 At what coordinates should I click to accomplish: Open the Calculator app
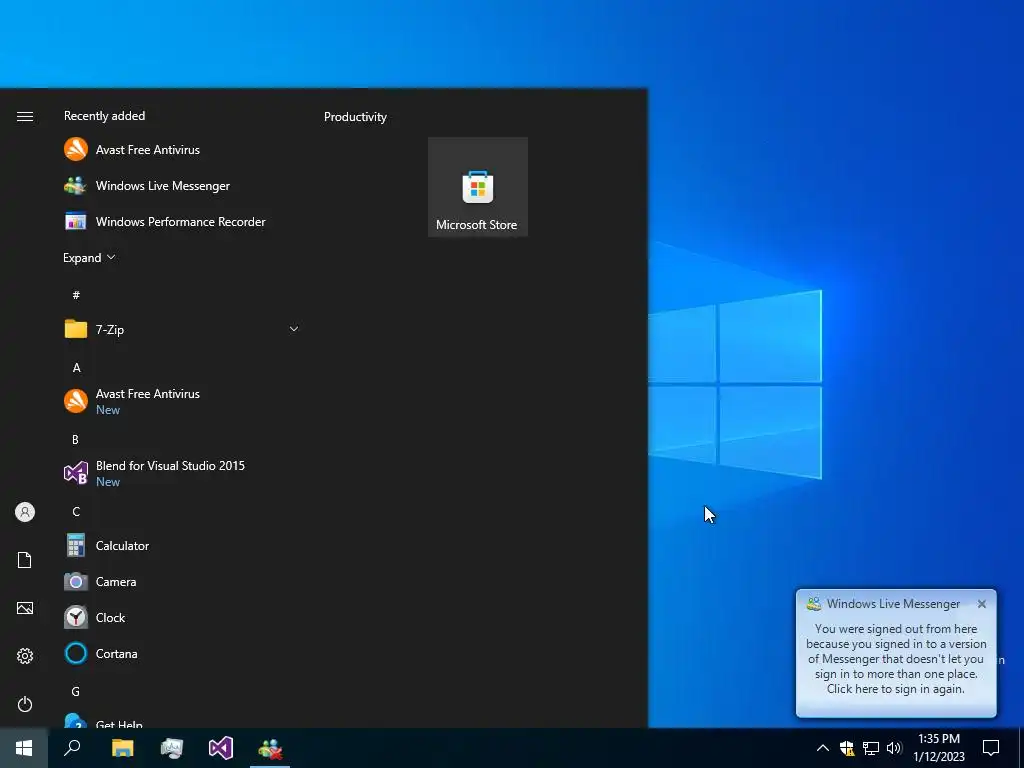point(180,545)
